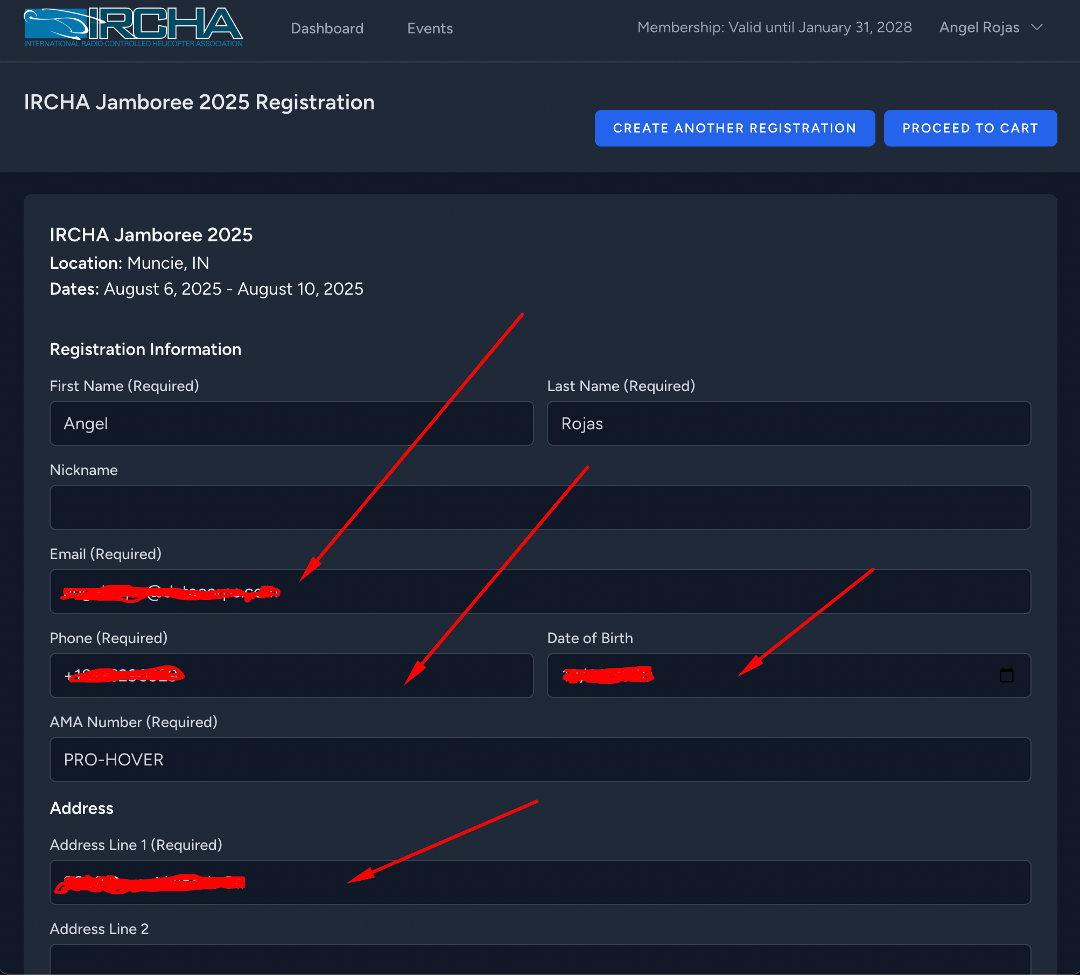
Task: Click the Address section heading
Action: click(x=81, y=808)
